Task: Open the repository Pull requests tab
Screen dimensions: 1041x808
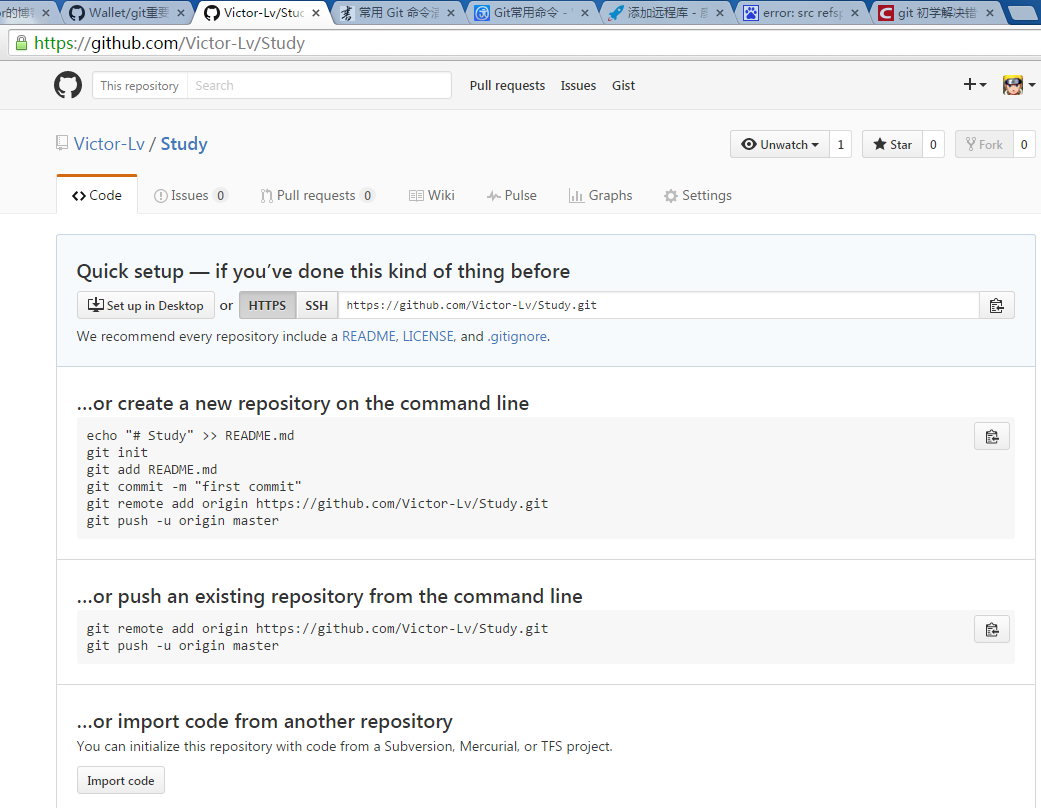Action: click(317, 195)
